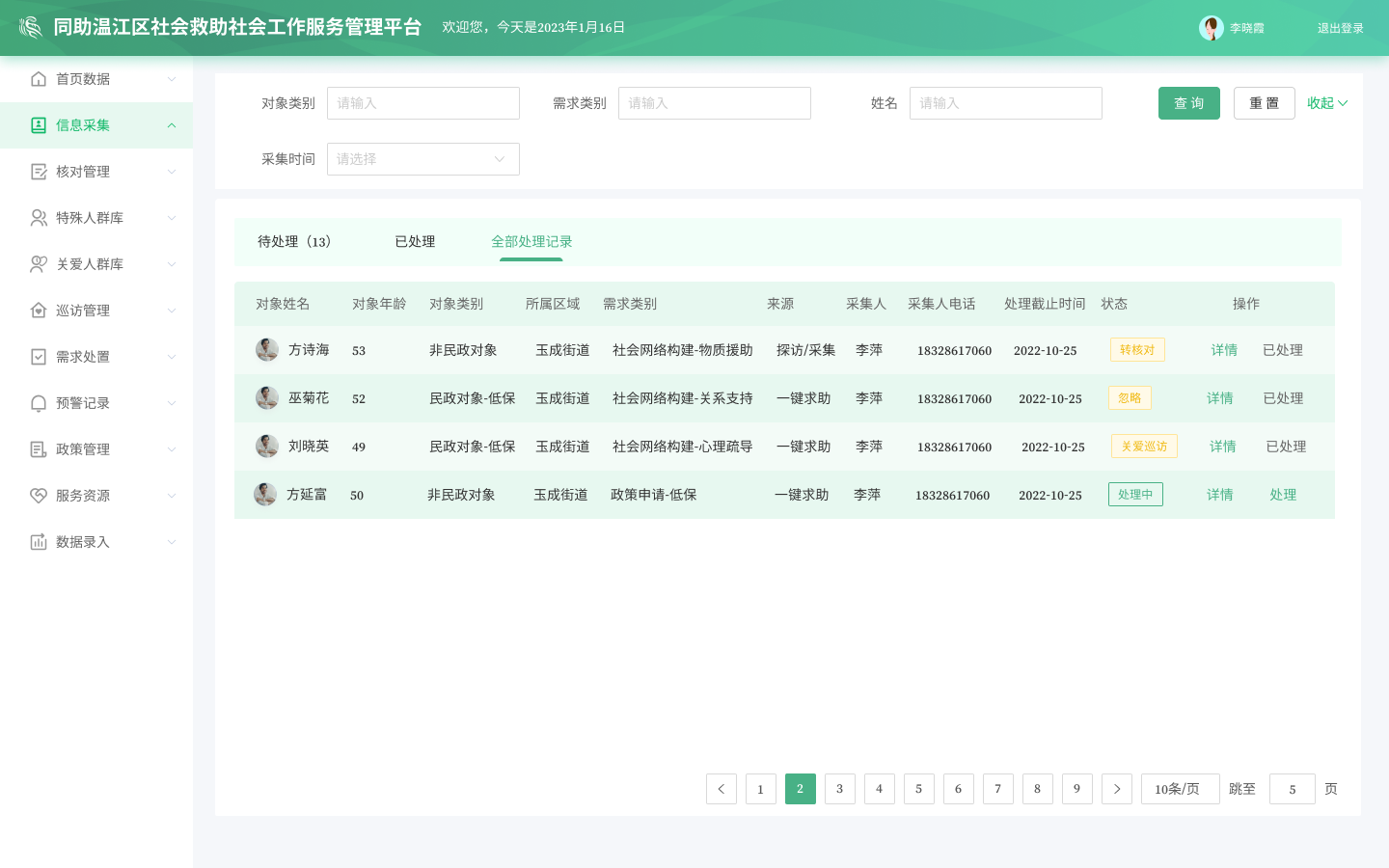Click user avatar of 李晓霞
This screenshot has width=1389, height=868.
tap(1212, 28)
